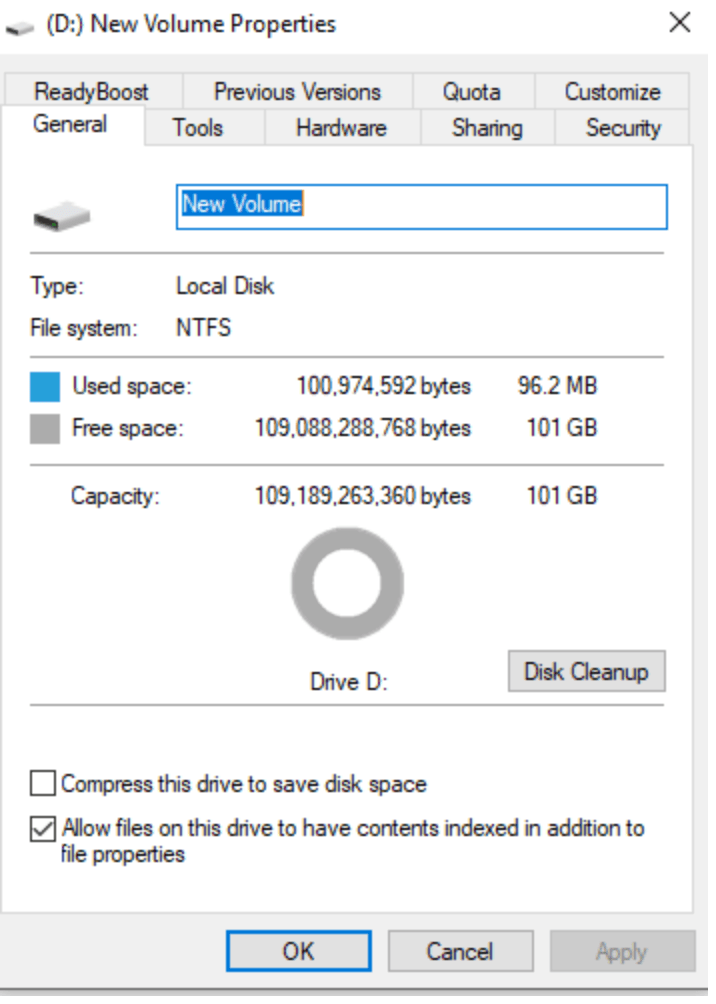Go to the Customize tab
Screen dimensions: 716x1004
(x=613, y=92)
